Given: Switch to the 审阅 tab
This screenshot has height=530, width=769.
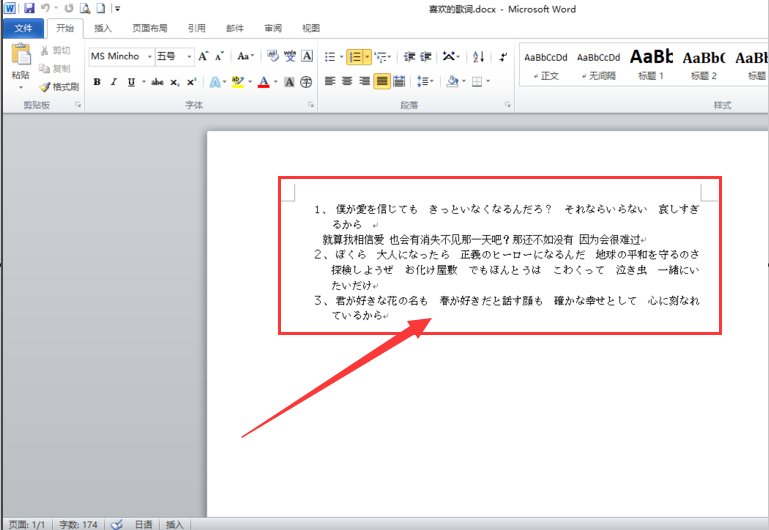Looking at the screenshot, I should [273, 28].
